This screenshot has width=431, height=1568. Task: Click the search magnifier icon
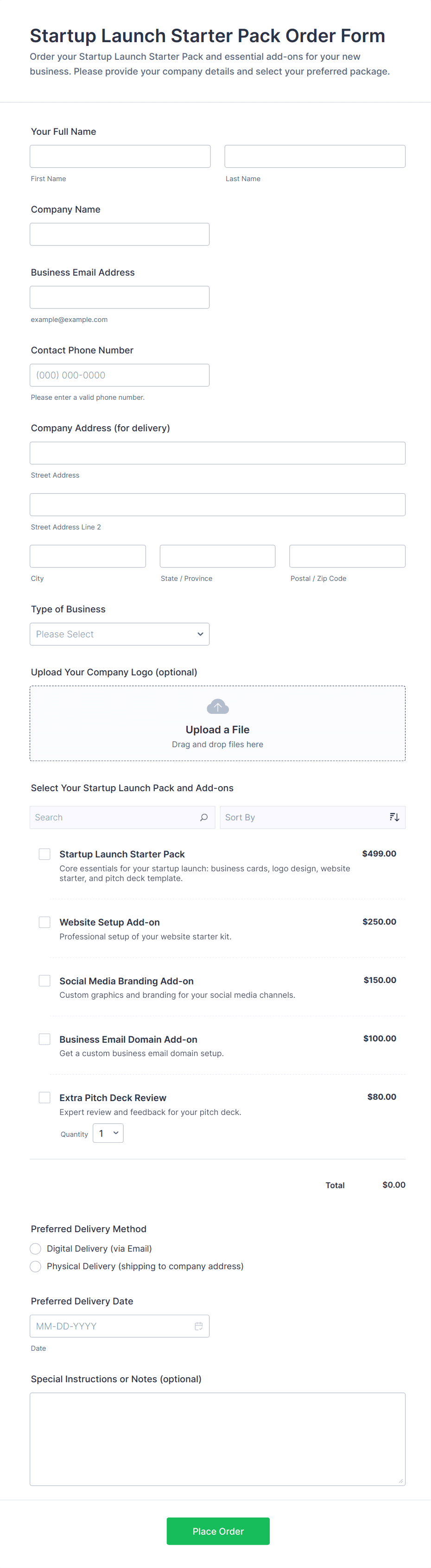204,817
